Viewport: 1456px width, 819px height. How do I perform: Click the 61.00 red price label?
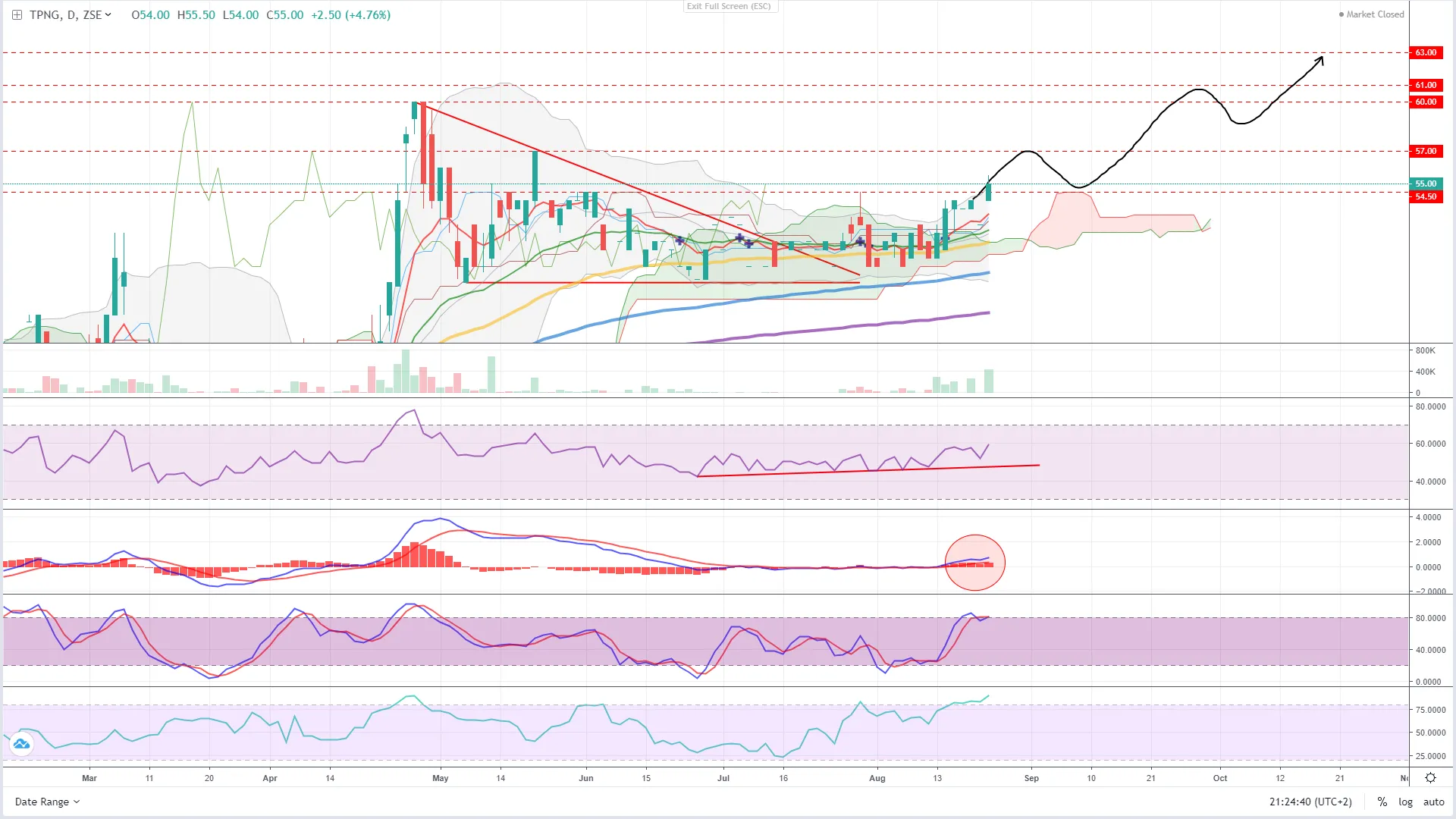pyautogui.click(x=1426, y=85)
